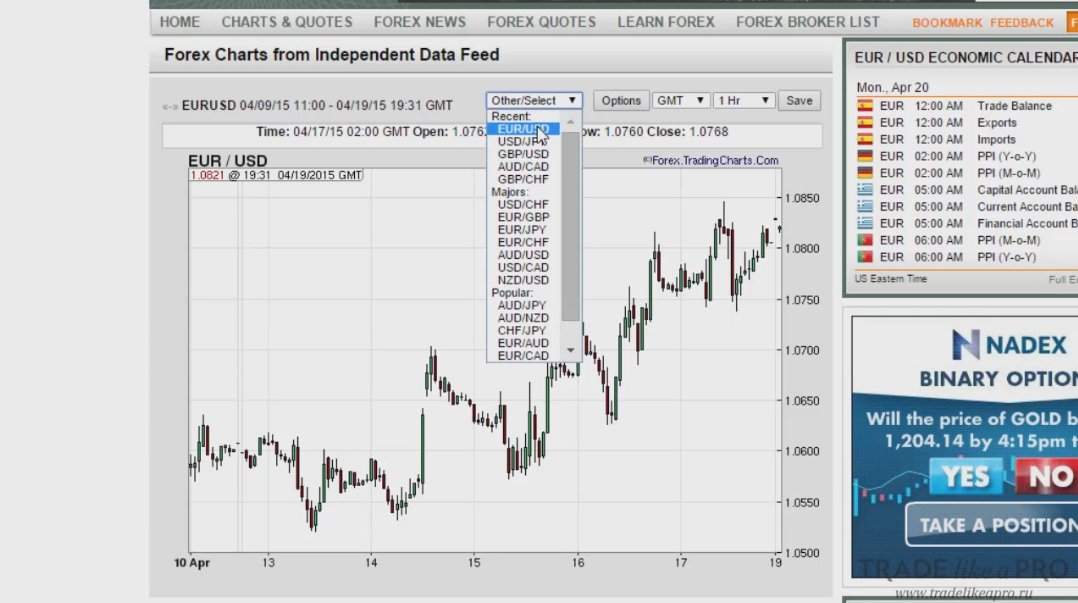Pick AUD/JPY under Popular pairs
Image resolution: width=1078 pixels, height=603 pixels.
[x=523, y=305]
